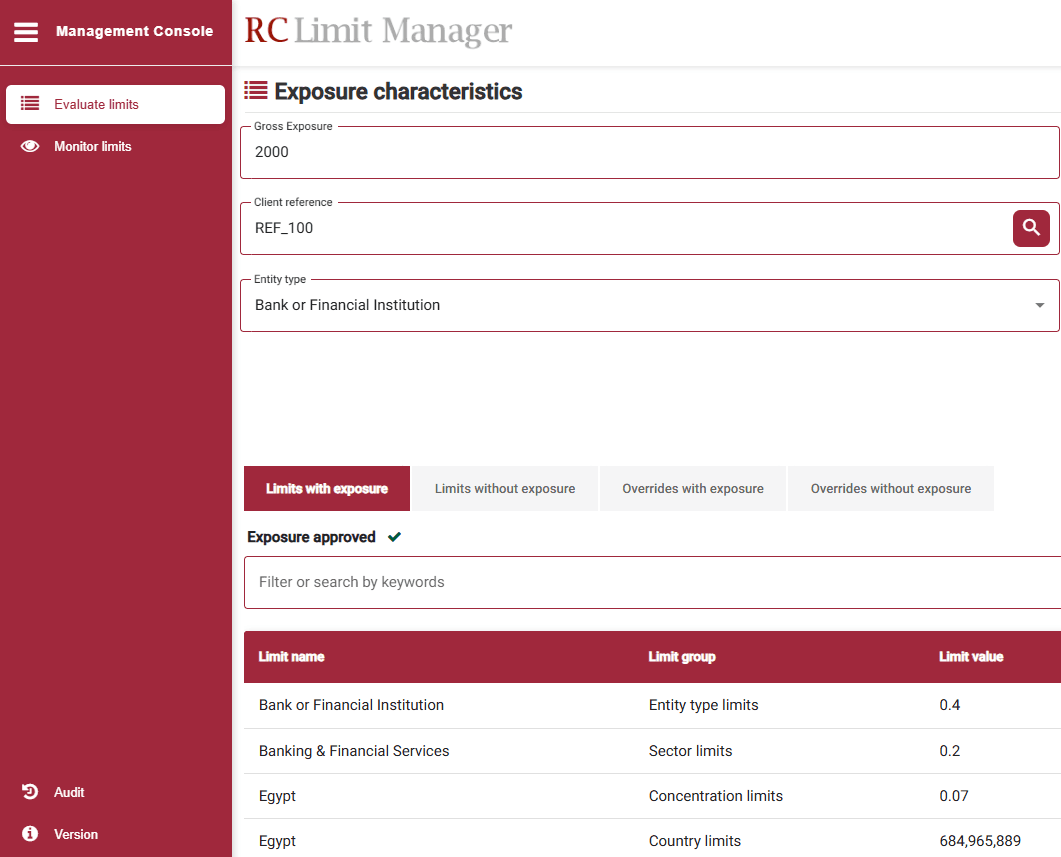The width and height of the screenshot is (1061, 857).
Task: Click the limit value 0.07
Action: 953,796
